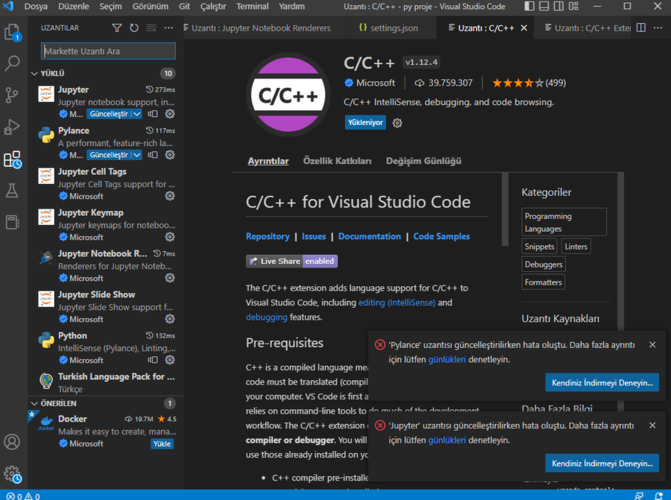The width and height of the screenshot is (671, 500).
Task: Open the Issues link
Action: (x=314, y=236)
